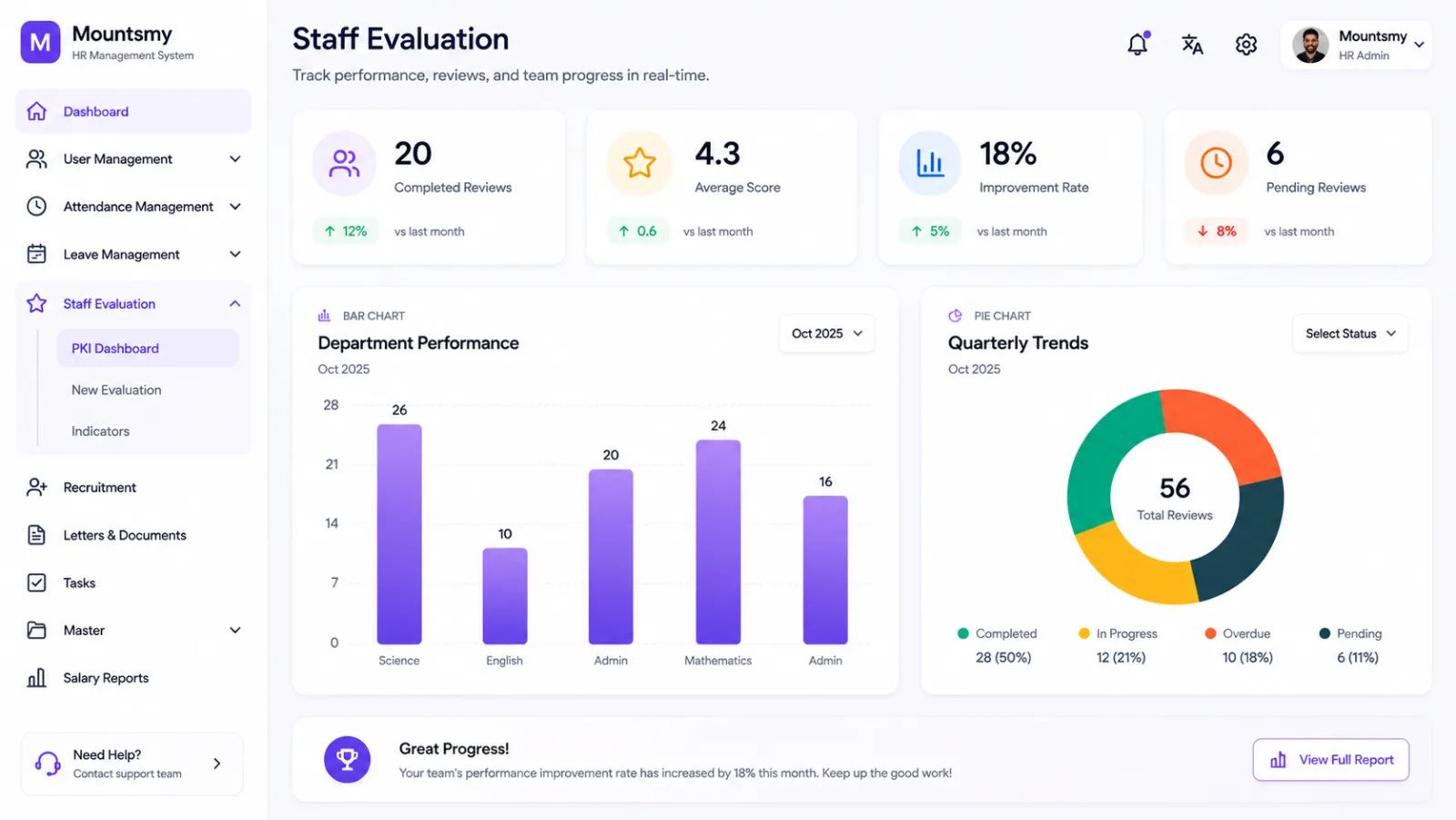Screen dimensions: 1456x820
Task: Click the Salary Reports chart icon
Action: tap(36, 678)
